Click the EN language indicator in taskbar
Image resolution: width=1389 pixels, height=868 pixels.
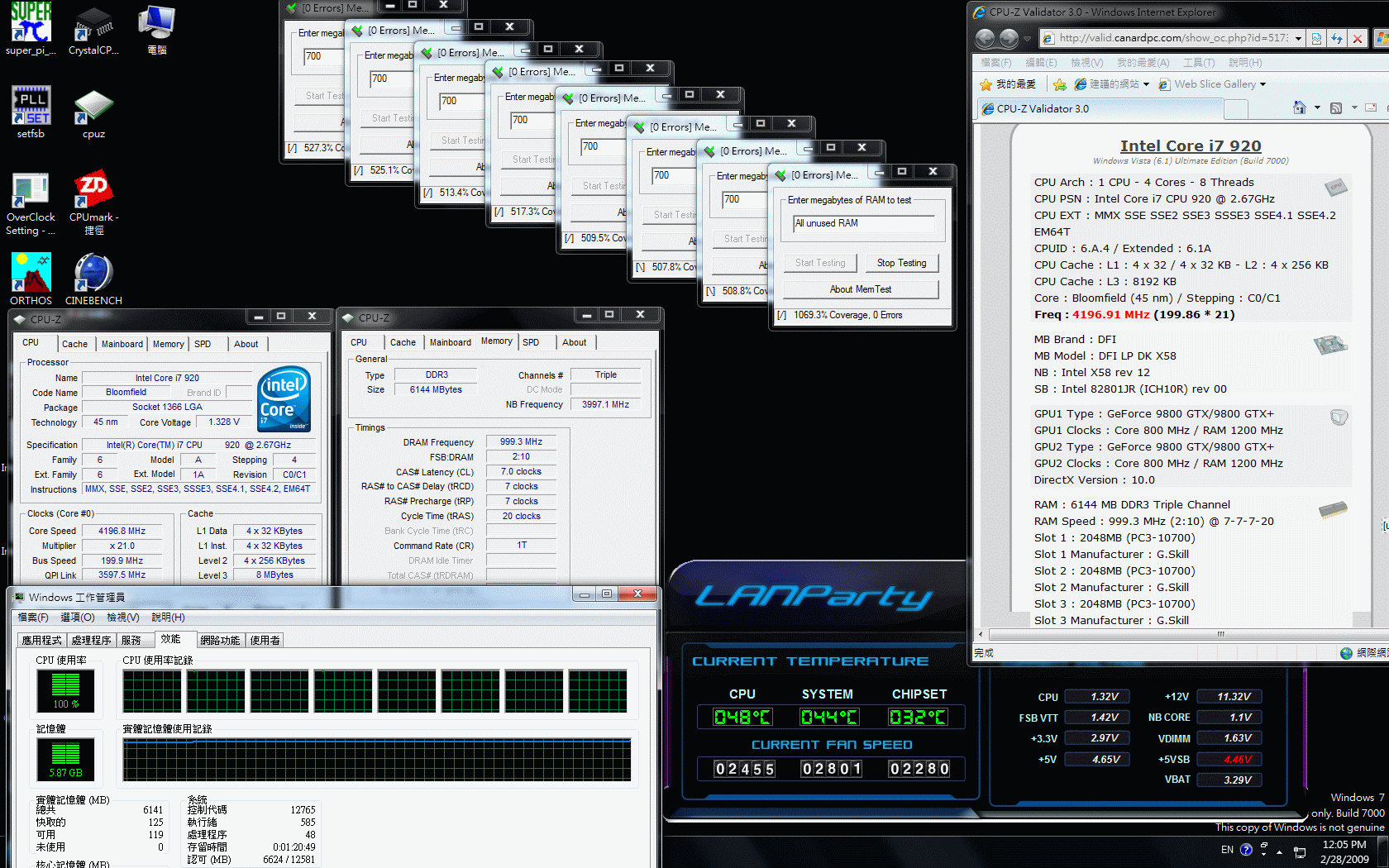(x=1227, y=849)
